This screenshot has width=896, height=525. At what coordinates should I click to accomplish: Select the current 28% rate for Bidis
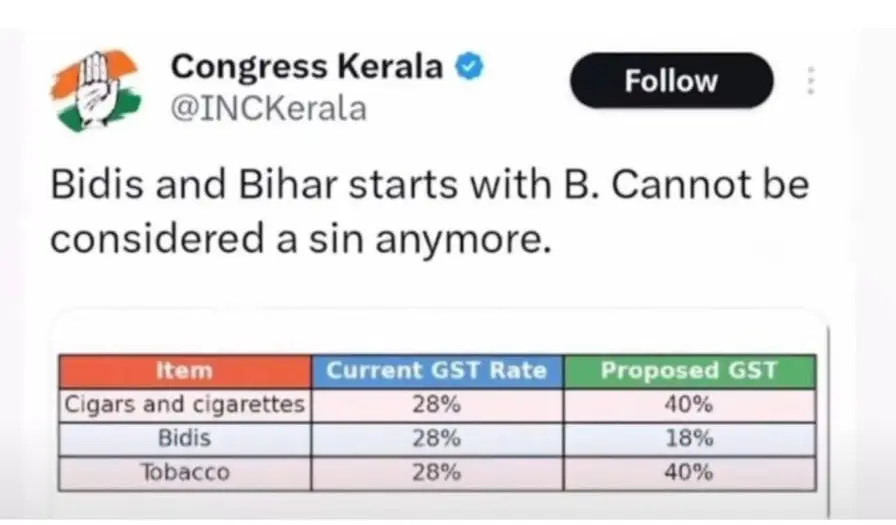pyautogui.click(x=437, y=438)
